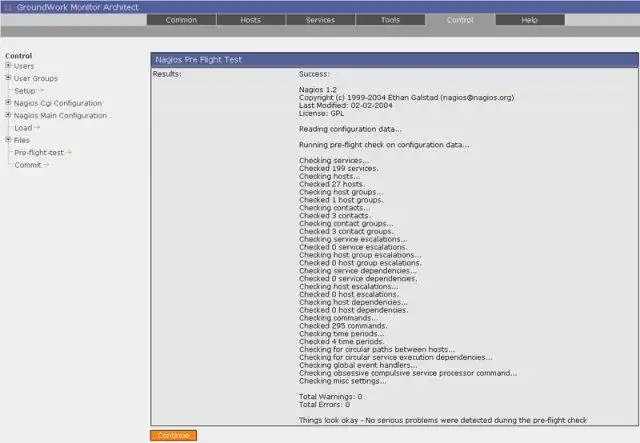Click the orange Continue button
The image size is (640, 443).
[173, 435]
